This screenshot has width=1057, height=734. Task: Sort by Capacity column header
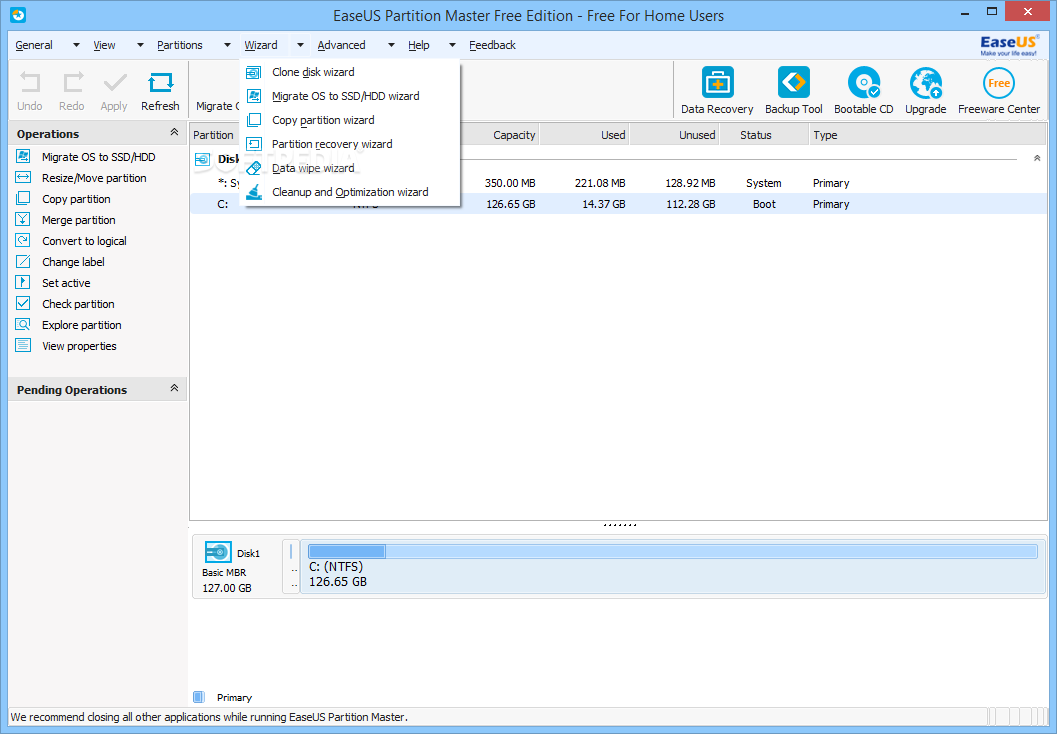[x=499, y=135]
